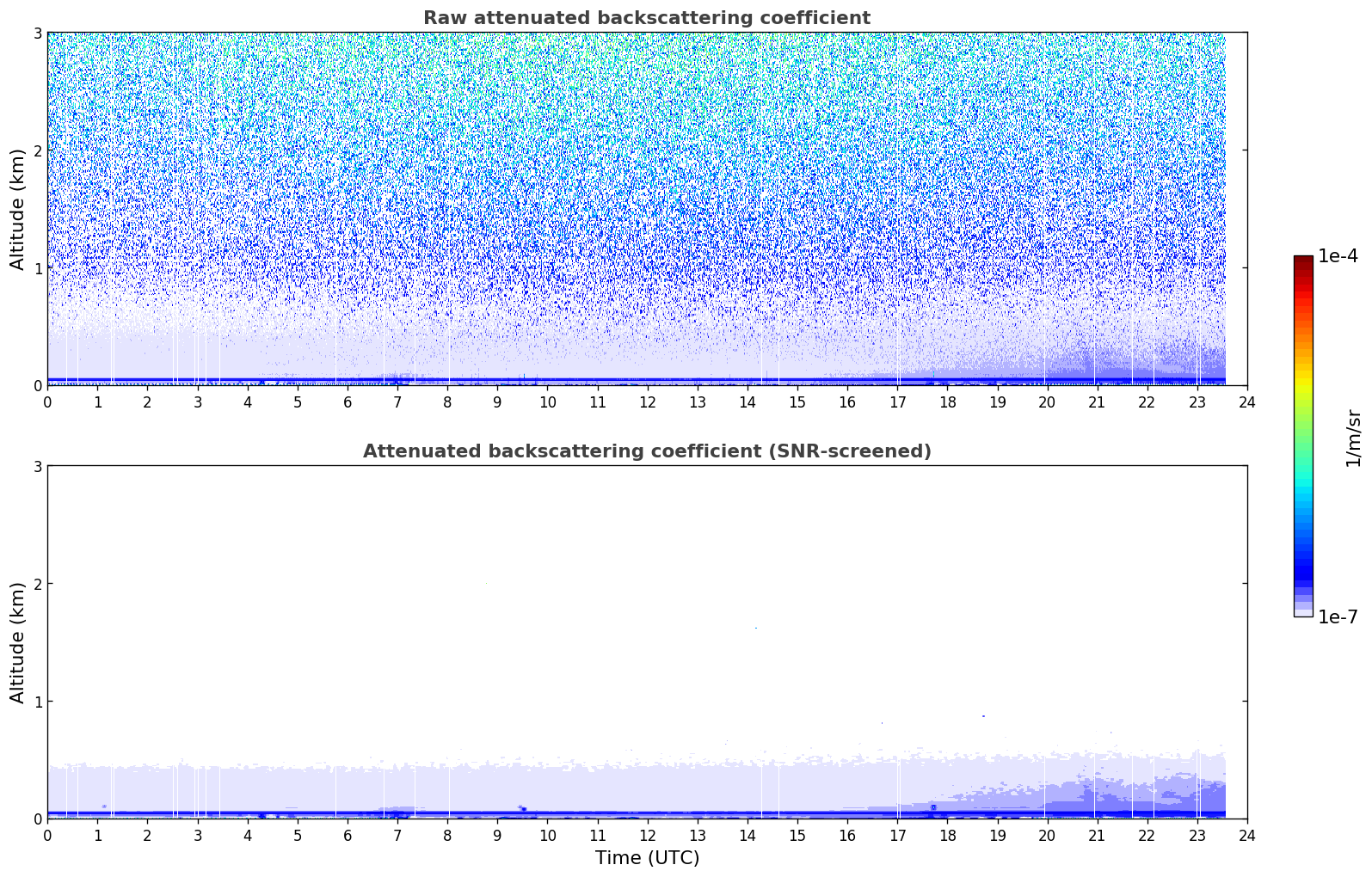1372x877 pixels.
Task: Click hour 12 tick on top plot
Action: (647, 402)
